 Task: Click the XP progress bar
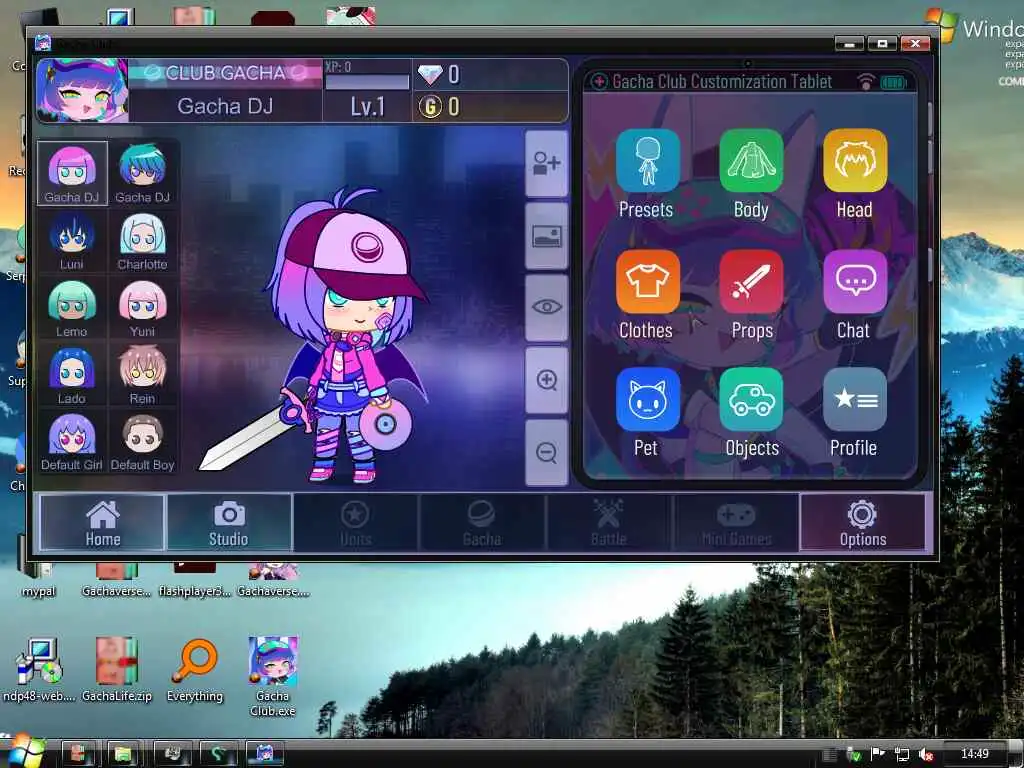[x=368, y=82]
